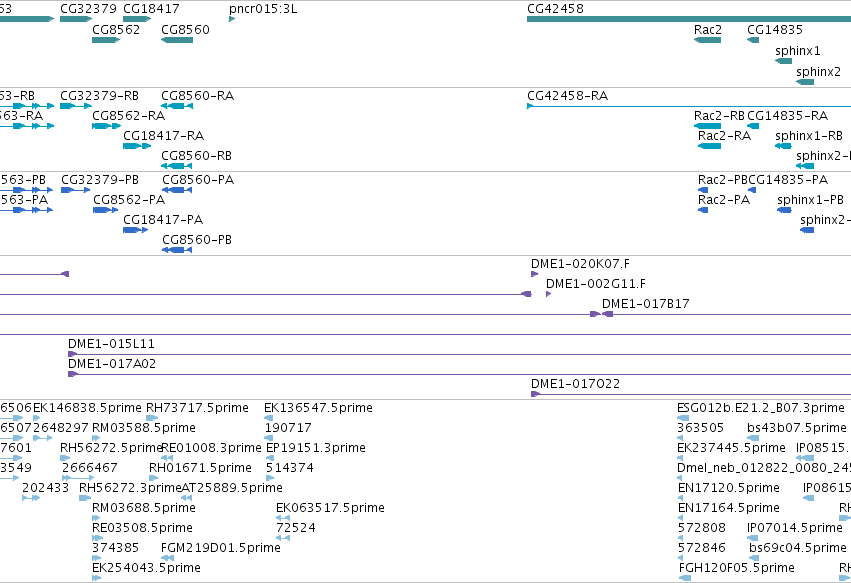Select the CG14835-RA transcript label
Screen dimensions: 851x583
click(x=788, y=116)
